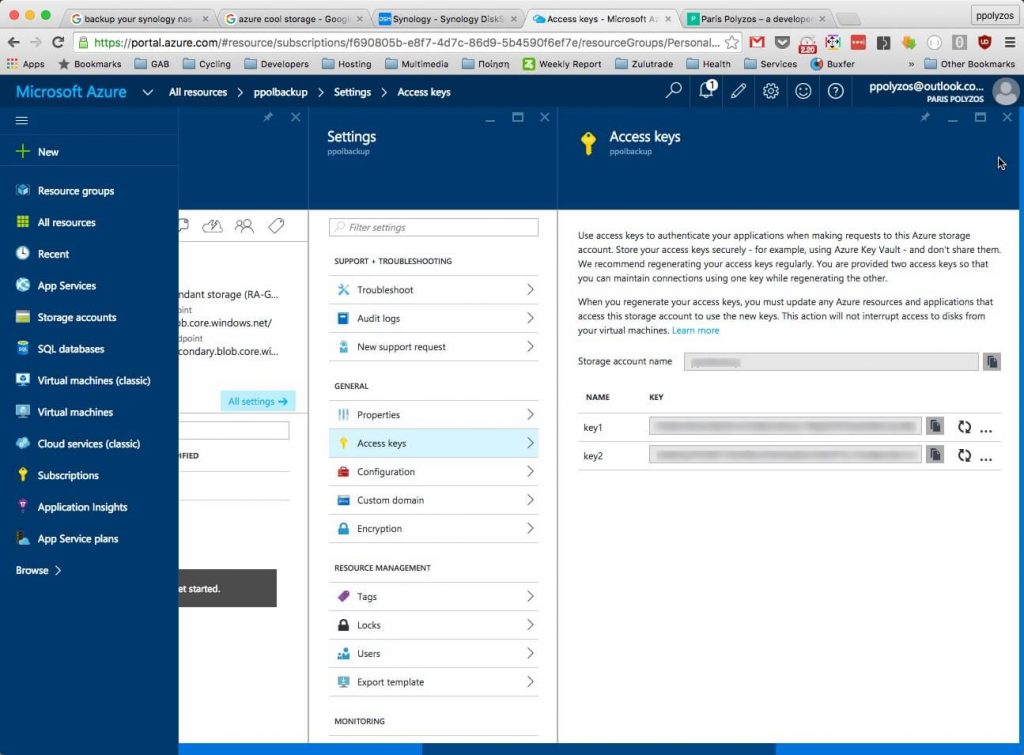Screen dimensions: 1024x755
Task: Open portal settings gear
Action: (771, 91)
